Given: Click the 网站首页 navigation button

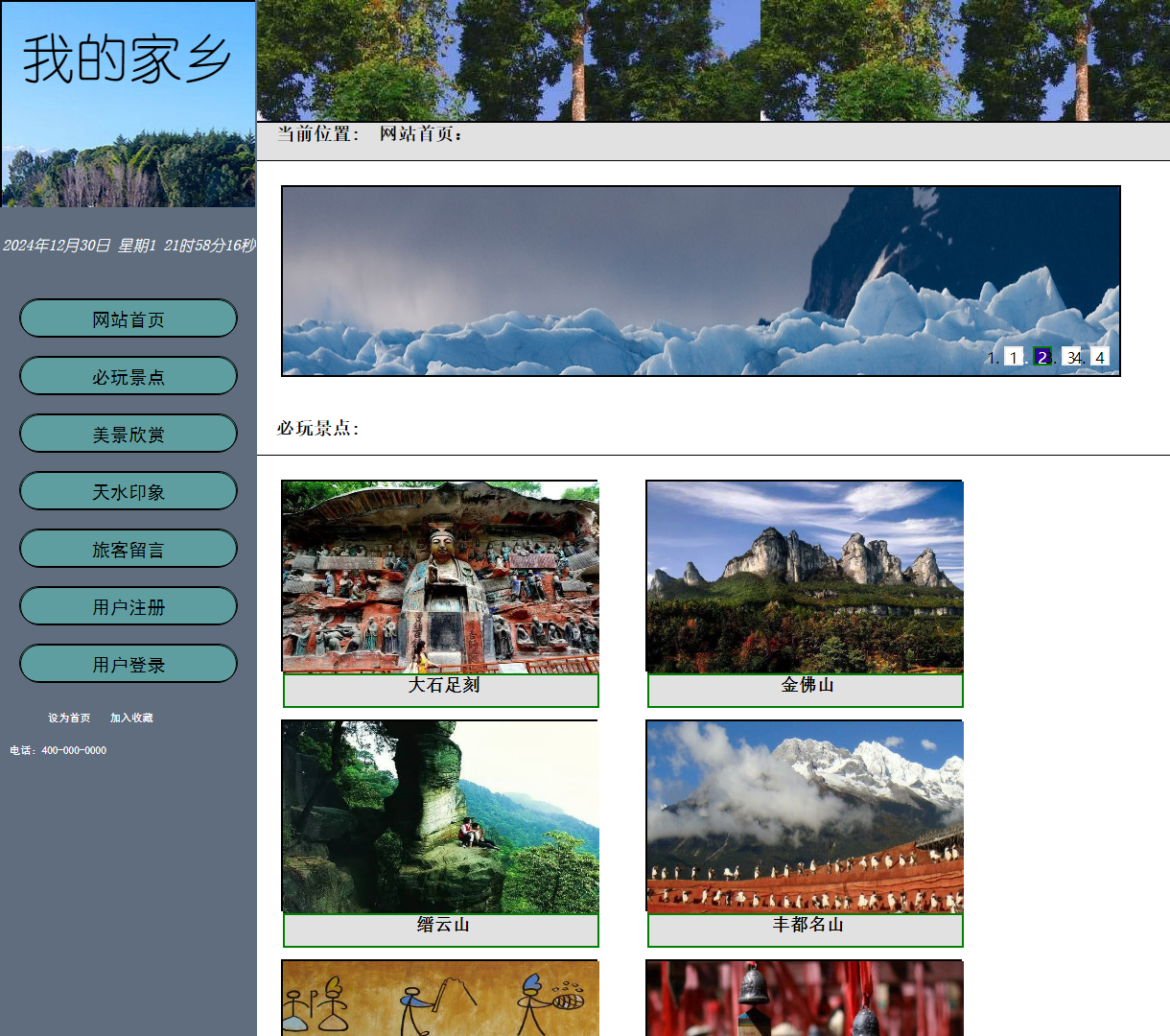Looking at the screenshot, I should pyautogui.click(x=129, y=318).
